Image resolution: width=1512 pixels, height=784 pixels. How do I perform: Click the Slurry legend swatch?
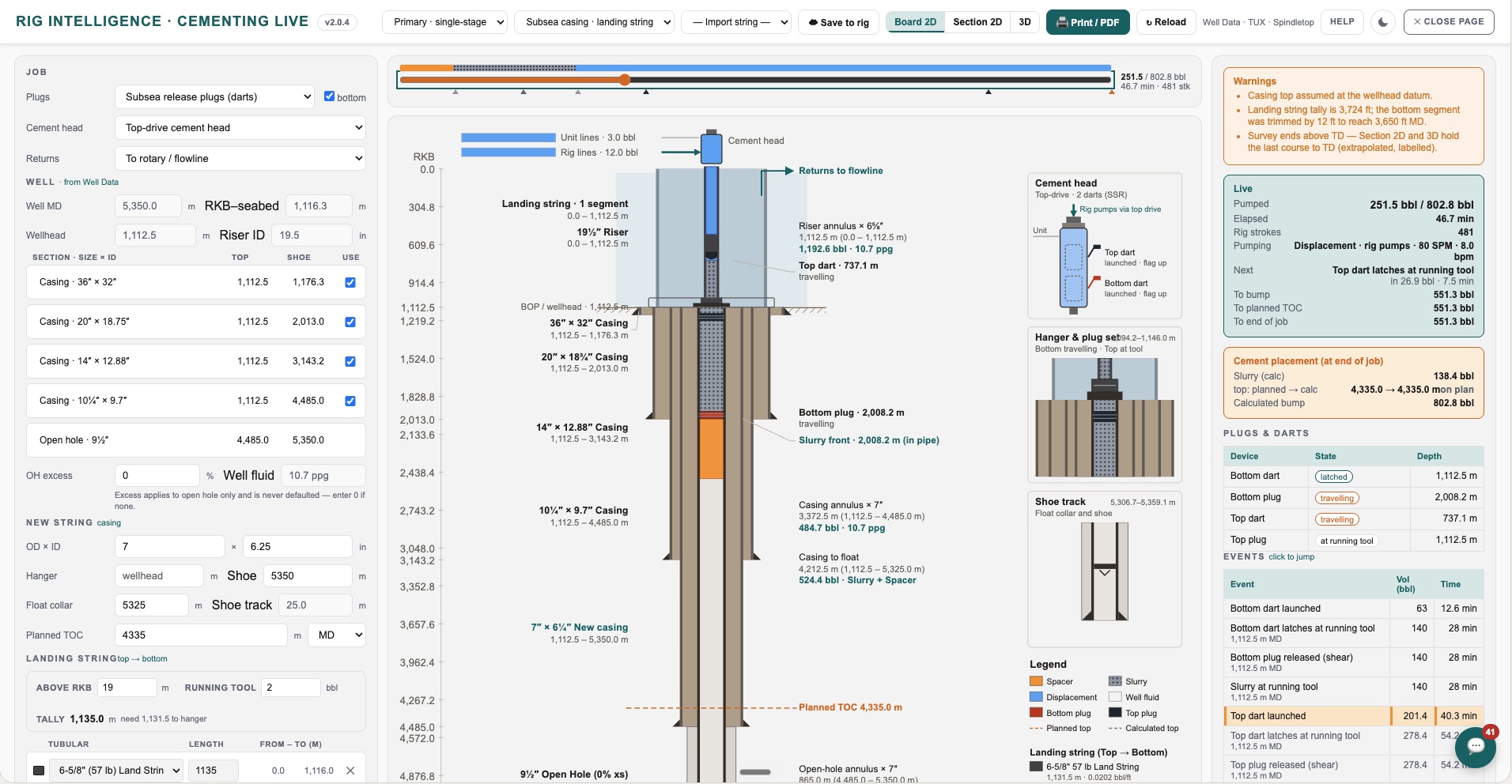point(1115,681)
